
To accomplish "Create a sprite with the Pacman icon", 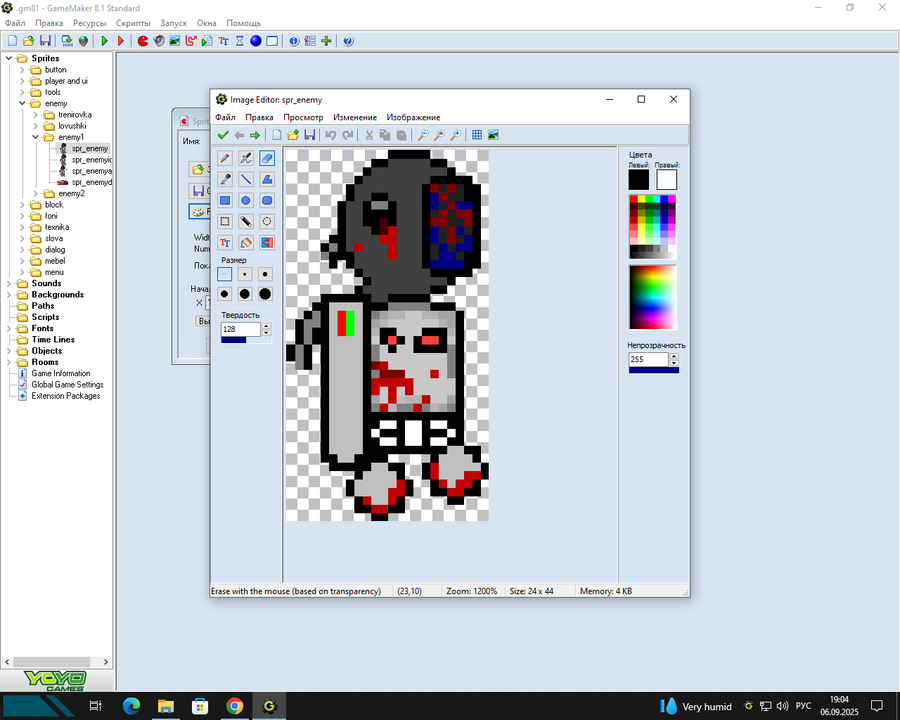I will click(143, 41).
